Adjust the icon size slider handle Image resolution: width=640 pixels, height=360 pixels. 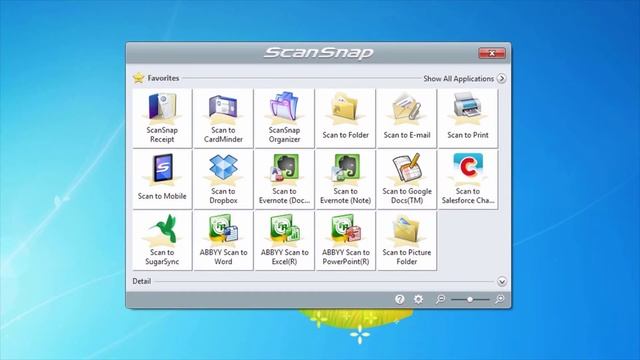click(470, 299)
